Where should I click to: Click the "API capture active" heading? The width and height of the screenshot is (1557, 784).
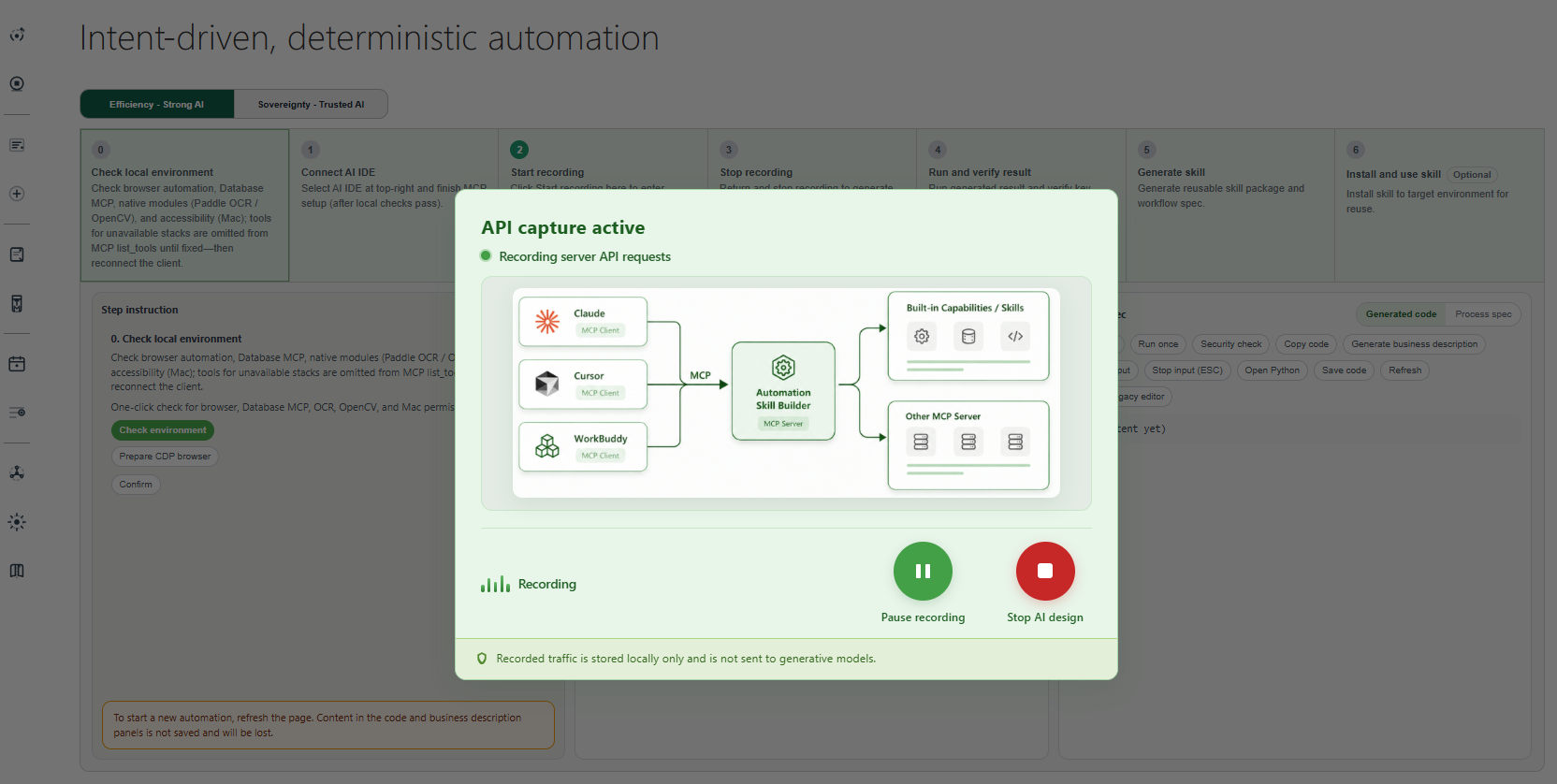(562, 227)
